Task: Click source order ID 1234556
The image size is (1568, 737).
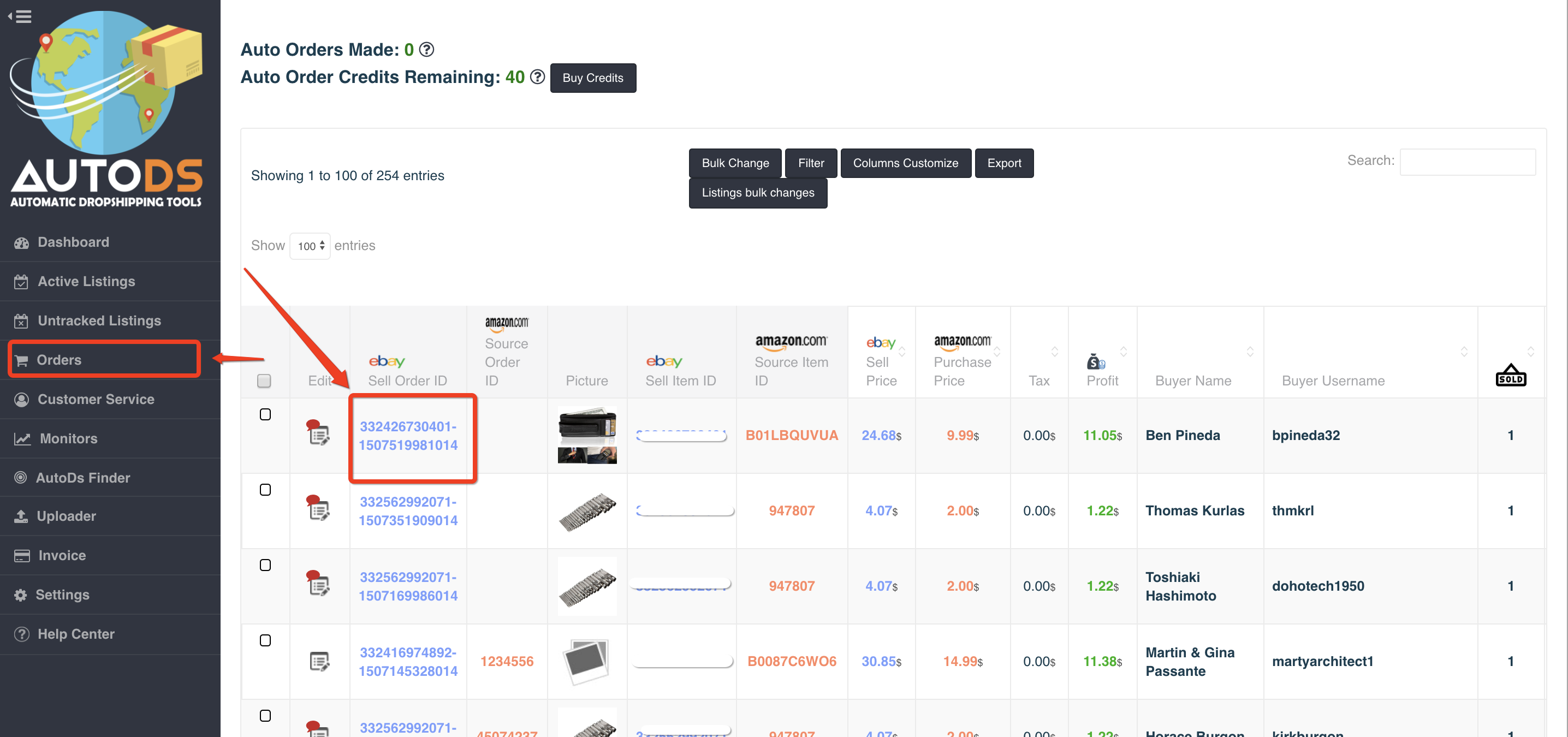Action: click(507, 662)
